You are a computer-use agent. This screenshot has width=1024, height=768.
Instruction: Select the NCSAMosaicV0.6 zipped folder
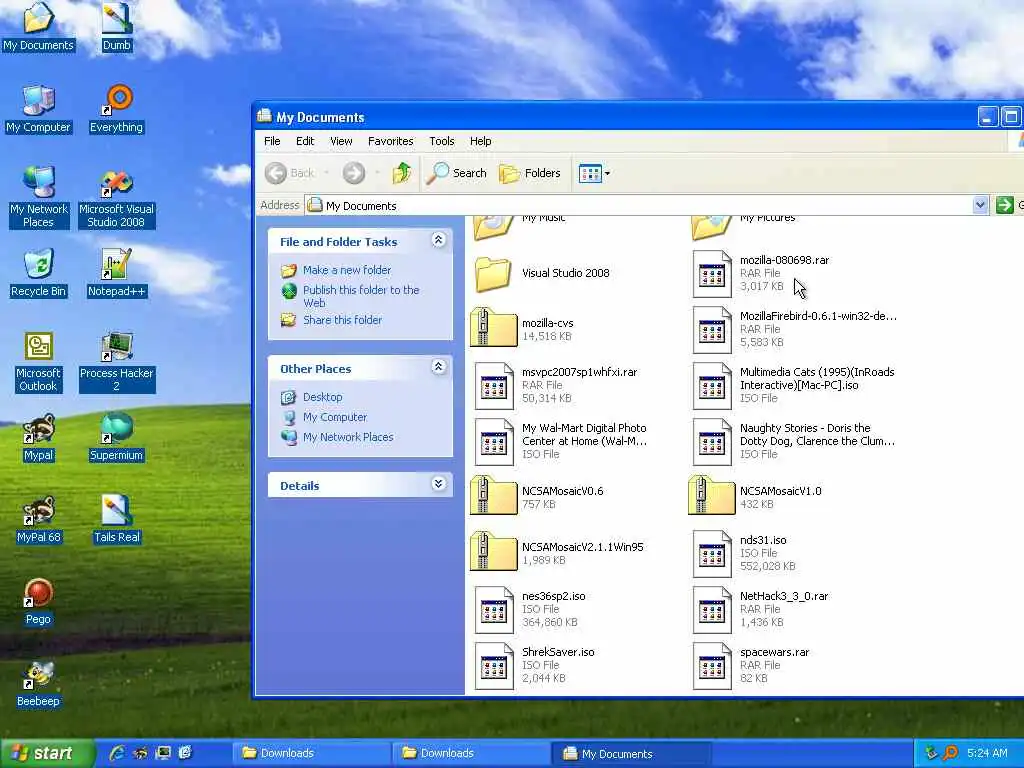pos(537,497)
